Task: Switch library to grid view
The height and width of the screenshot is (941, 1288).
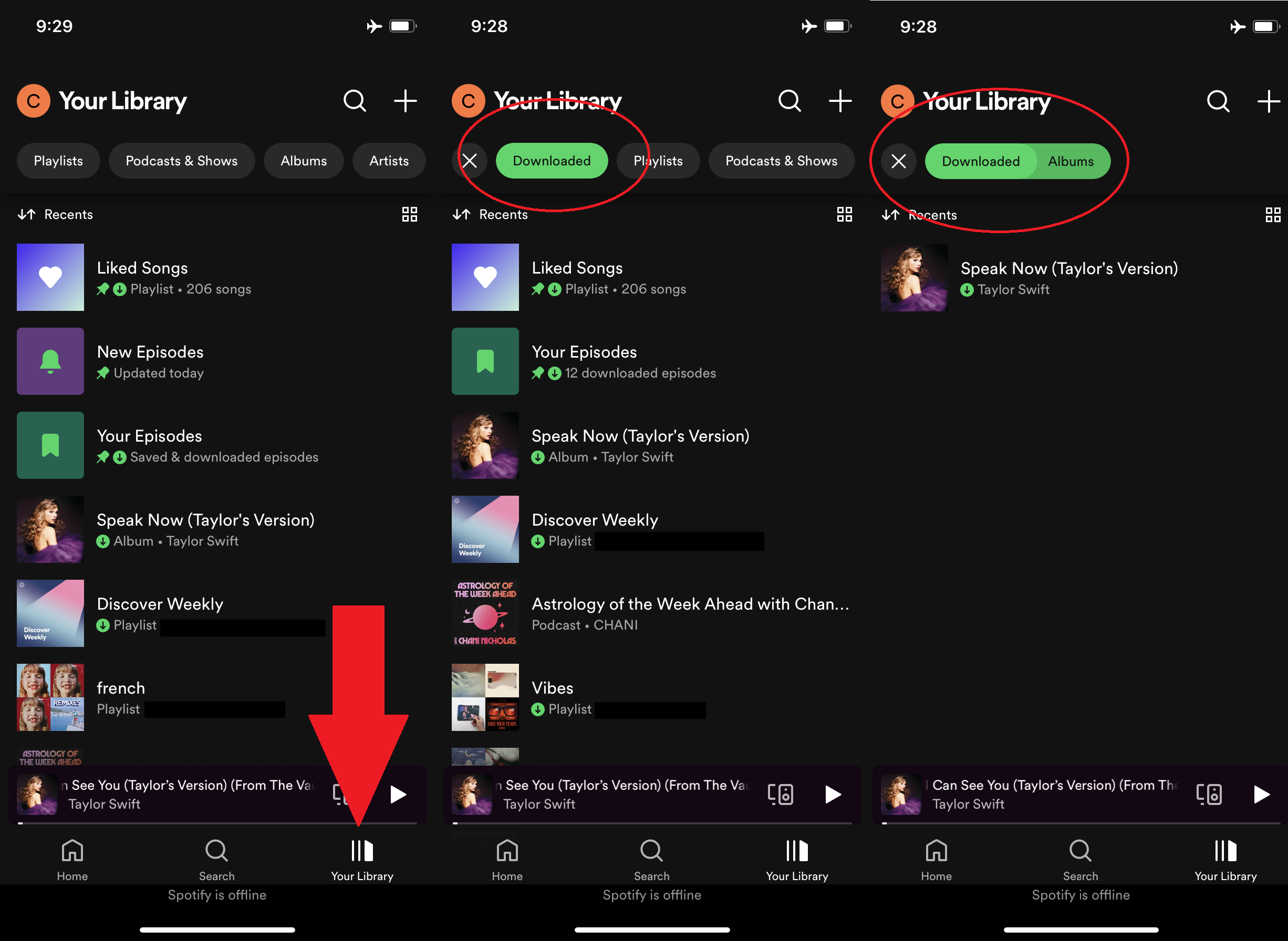Action: pyautogui.click(x=410, y=214)
